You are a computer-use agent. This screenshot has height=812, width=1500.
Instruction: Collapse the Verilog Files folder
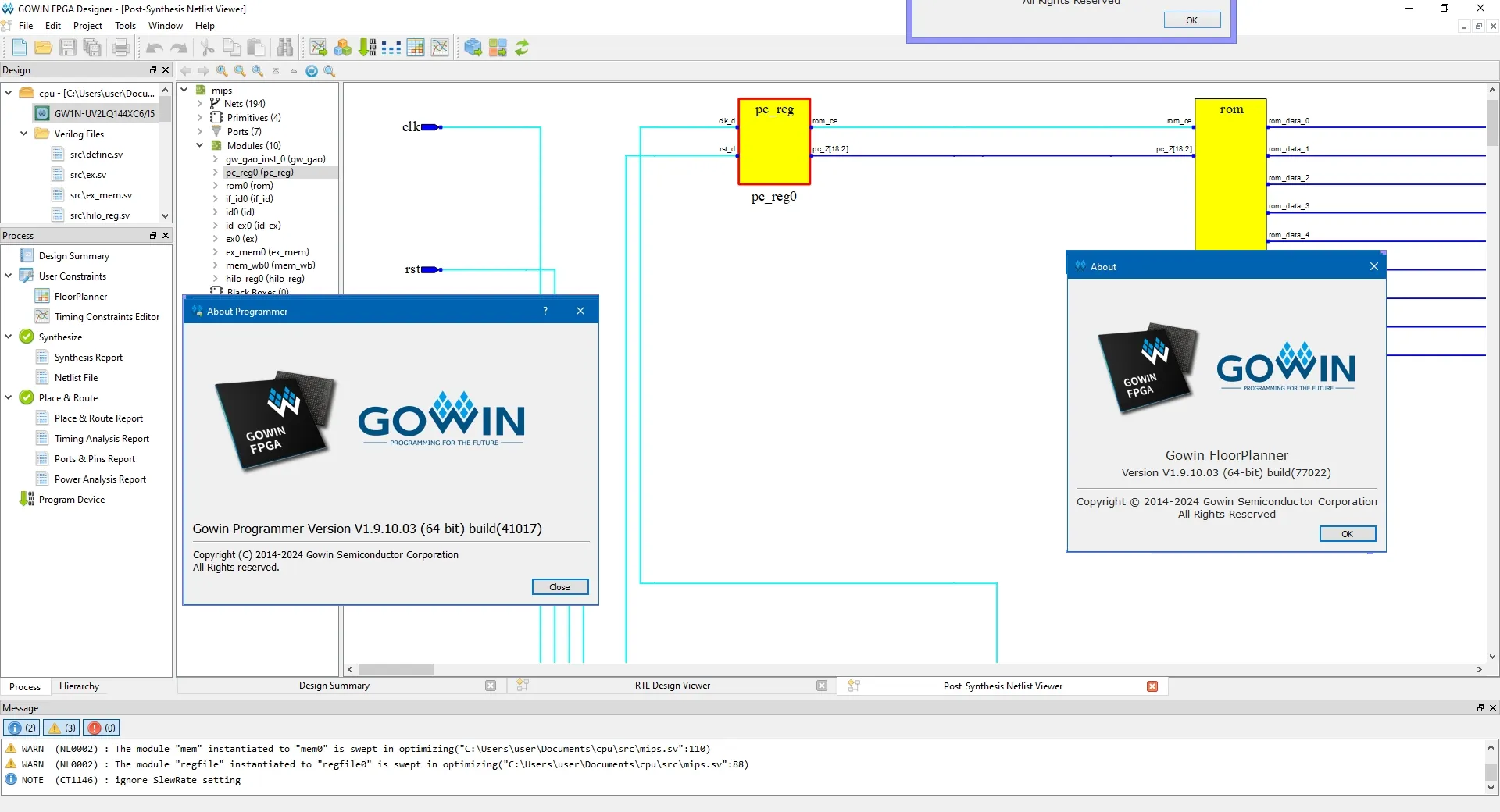[x=23, y=134]
